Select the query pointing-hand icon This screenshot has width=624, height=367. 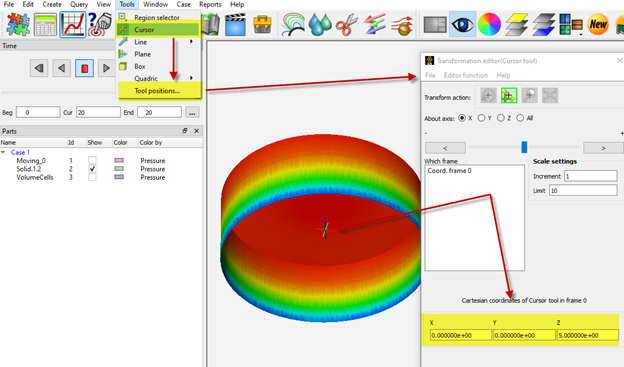[100, 24]
